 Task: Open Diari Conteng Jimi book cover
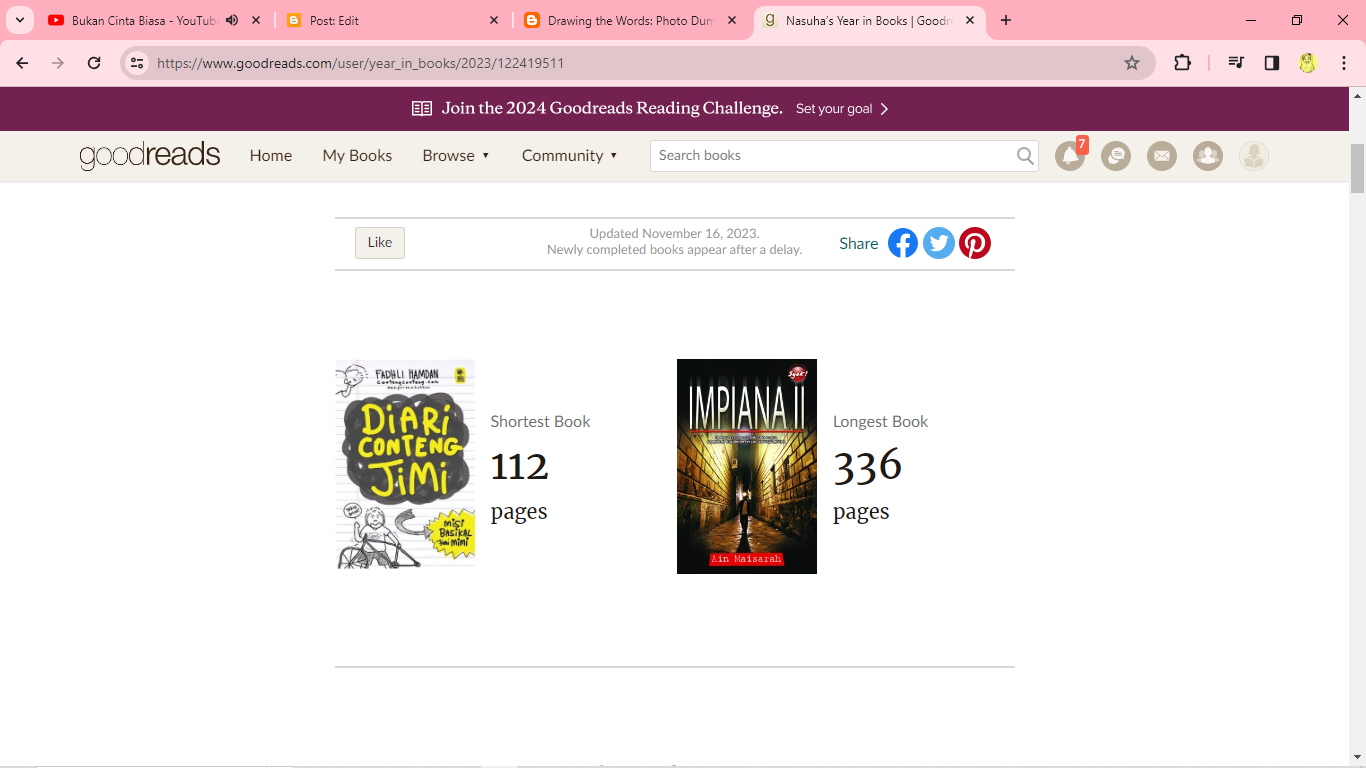[x=405, y=464]
